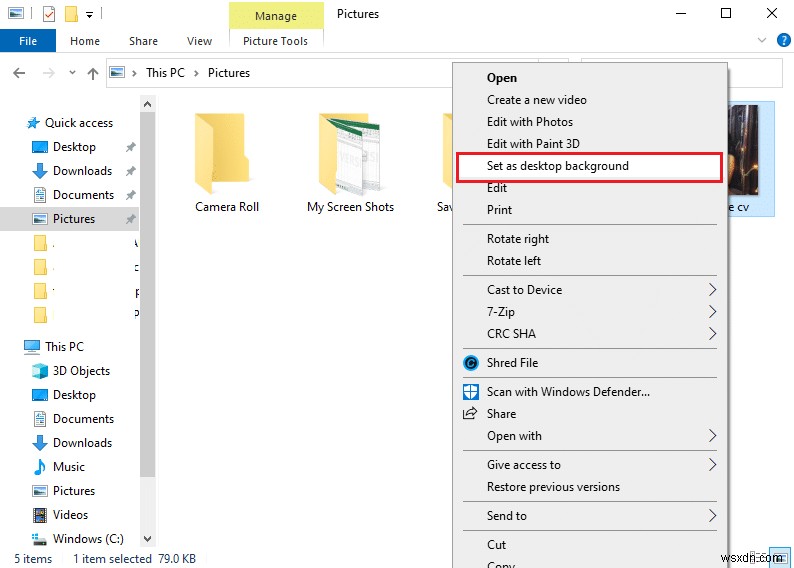This screenshot has width=794, height=568.
Task: Select Windows (C:) drive in sidebar
Action: [x=87, y=539]
